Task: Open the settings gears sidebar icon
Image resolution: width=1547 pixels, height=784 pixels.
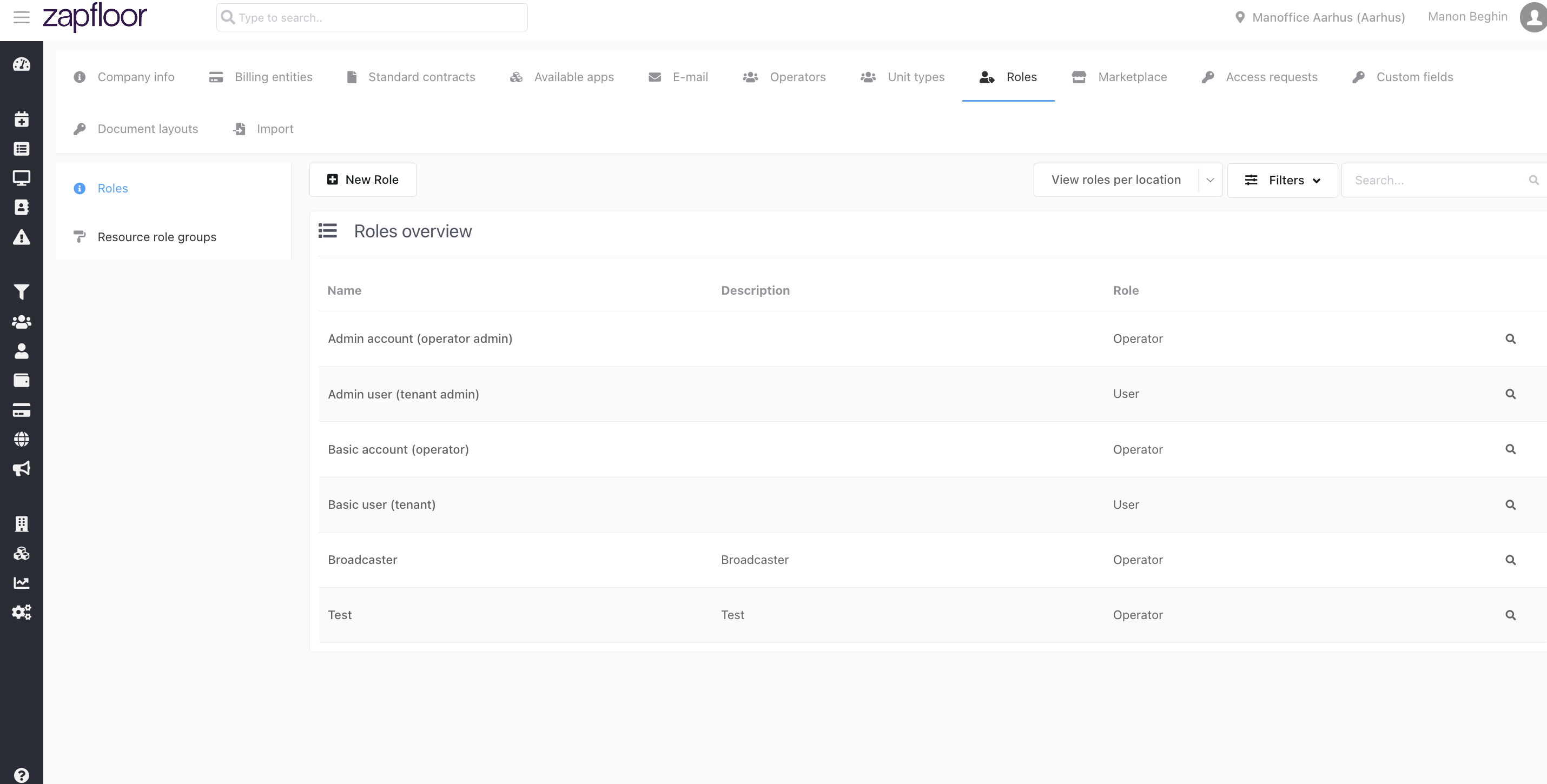Action: pyautogui.click(x=22, y=612)
